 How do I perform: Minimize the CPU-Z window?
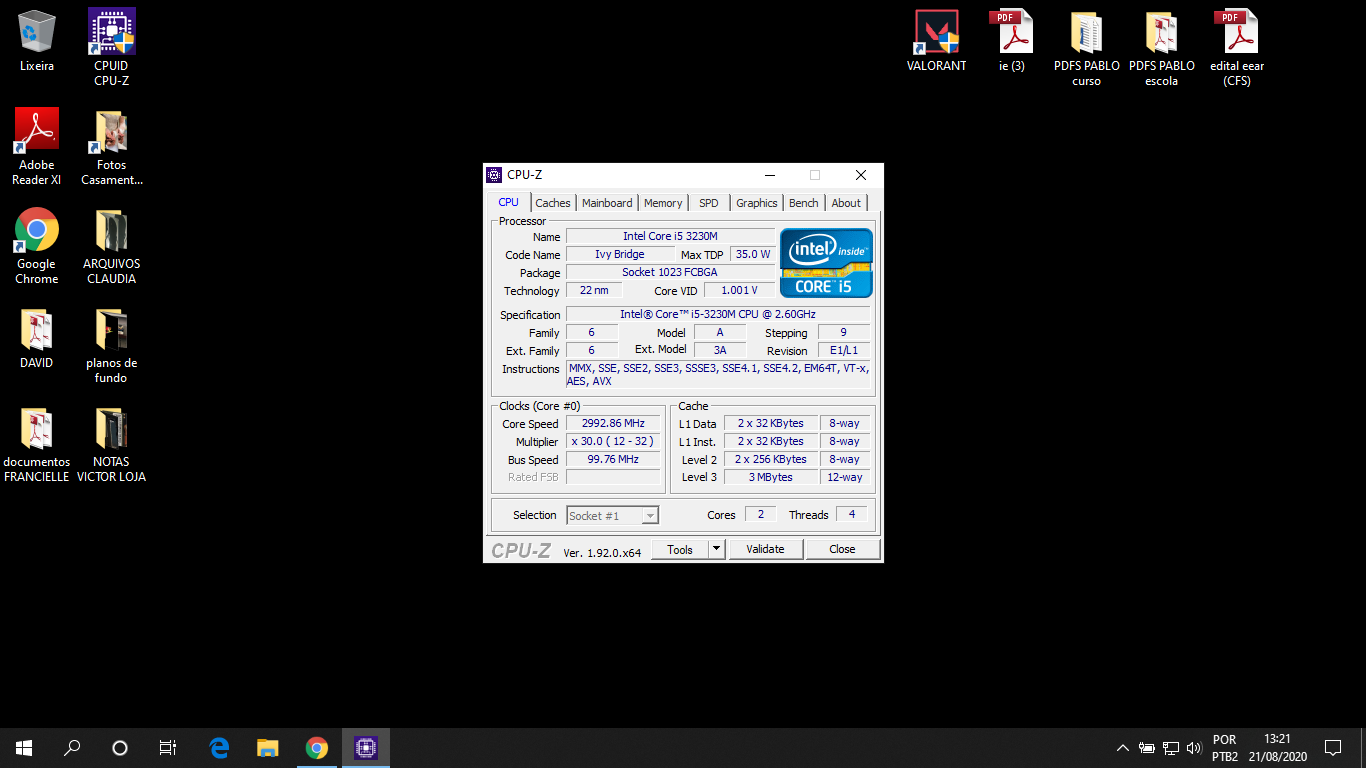(769, 175)
